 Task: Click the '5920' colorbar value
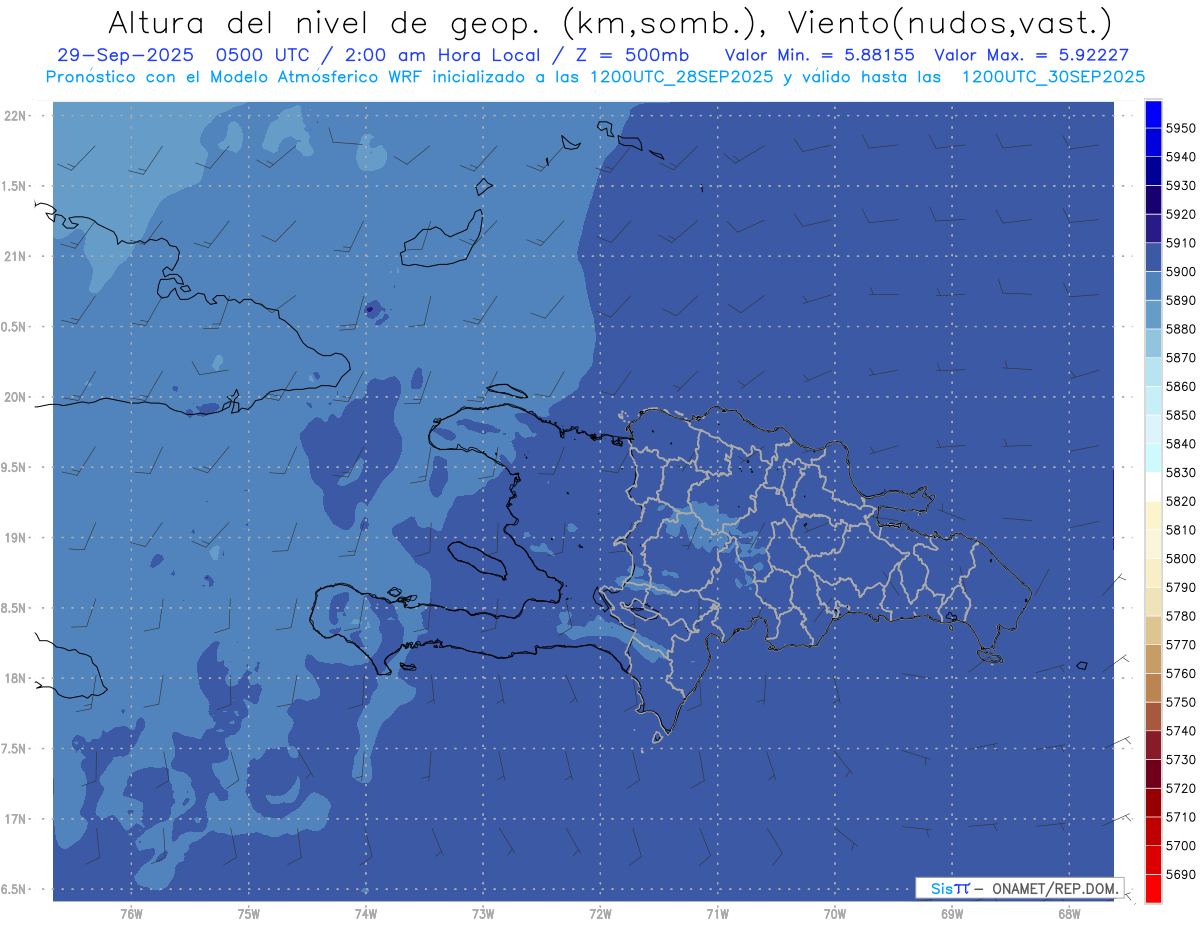tap(1180, 214)
